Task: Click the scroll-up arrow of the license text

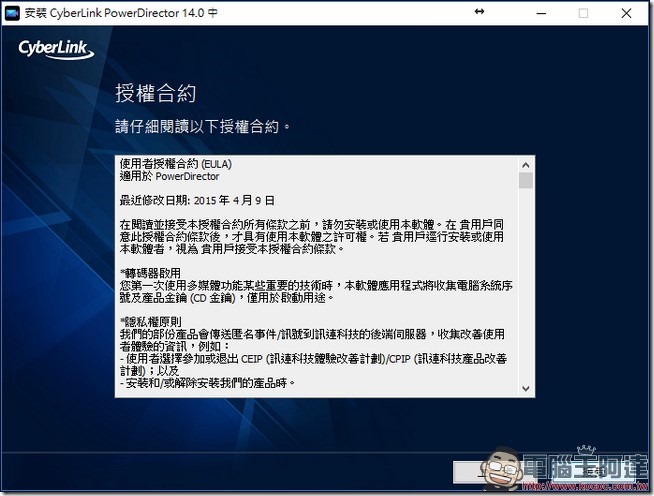Action: coord(526,165)
